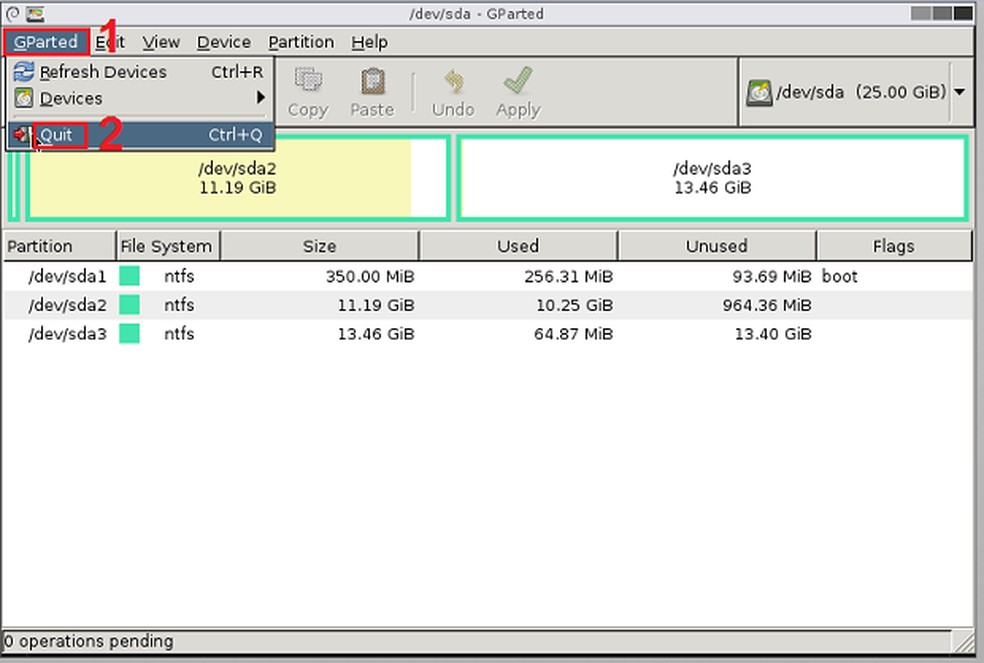Click the 350.00 MiB size value

[x=370, y=276]
